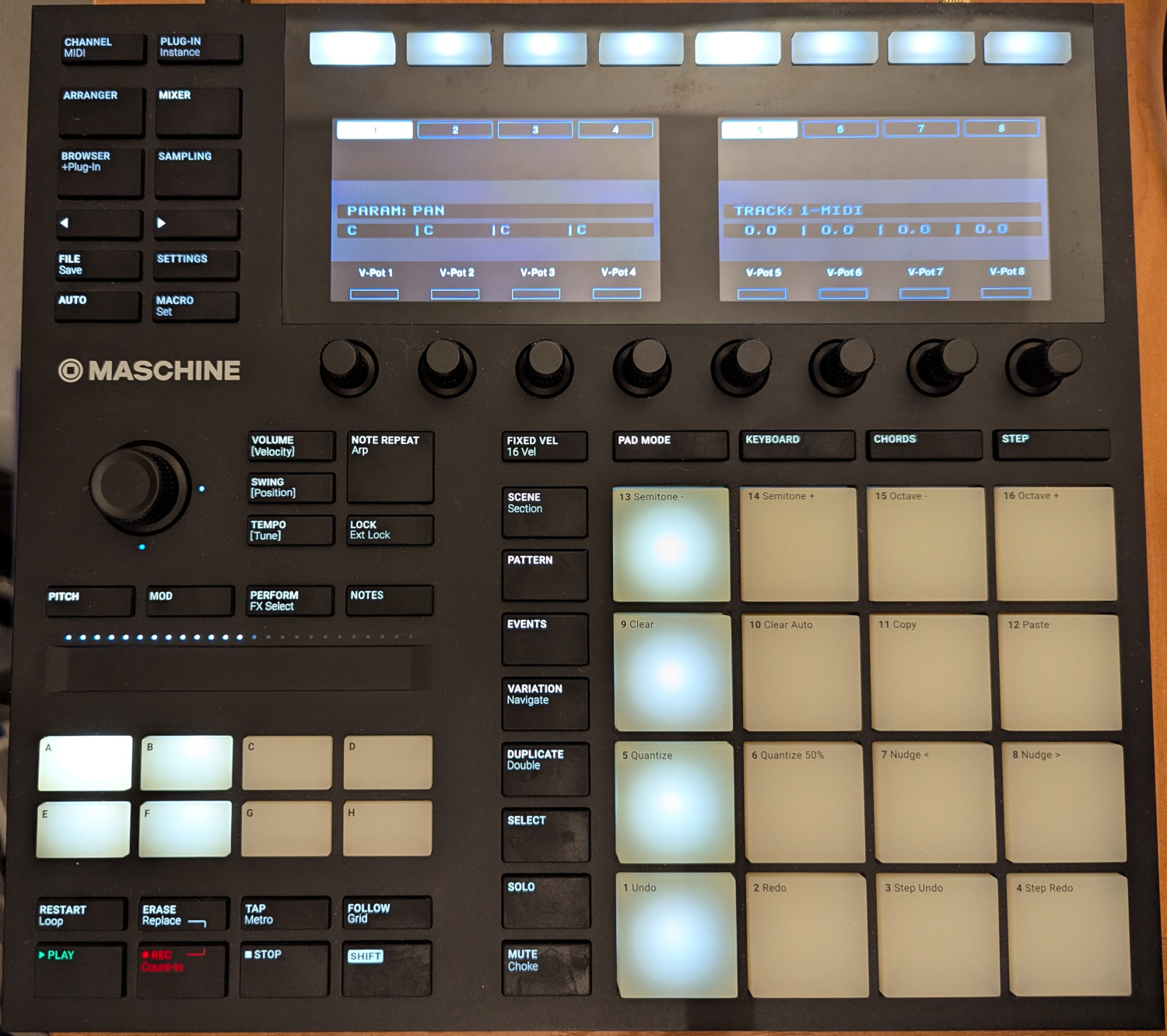Select group pad F
Screen dimensions: 1167x1036
[x=185, y=829]
